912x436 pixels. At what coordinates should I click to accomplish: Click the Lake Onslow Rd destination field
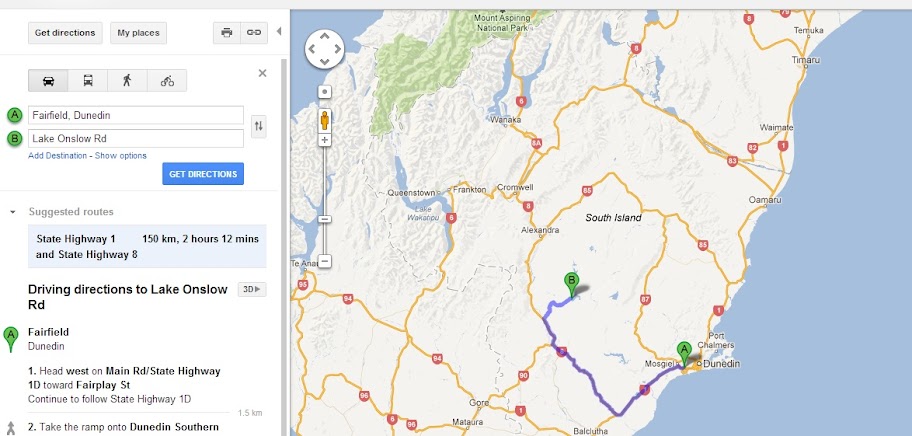point(136,138)
